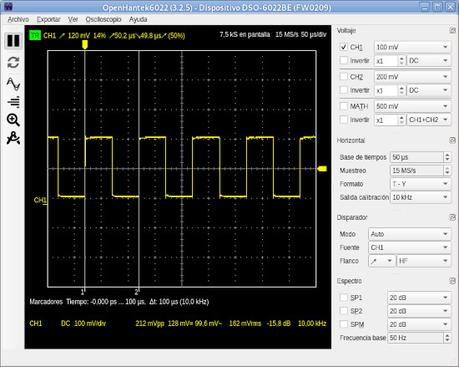Click vertical marker 2 label

(136, 292)
